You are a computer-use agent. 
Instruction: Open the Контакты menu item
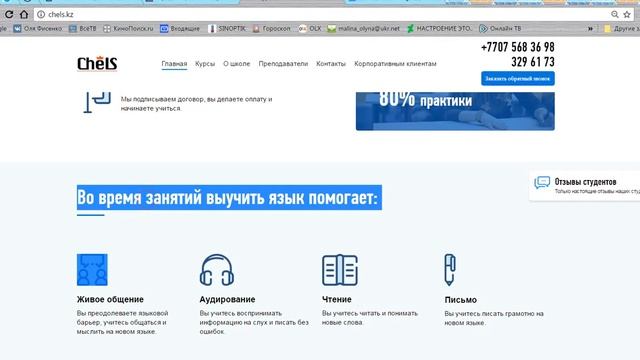click(x=331, y=64)
